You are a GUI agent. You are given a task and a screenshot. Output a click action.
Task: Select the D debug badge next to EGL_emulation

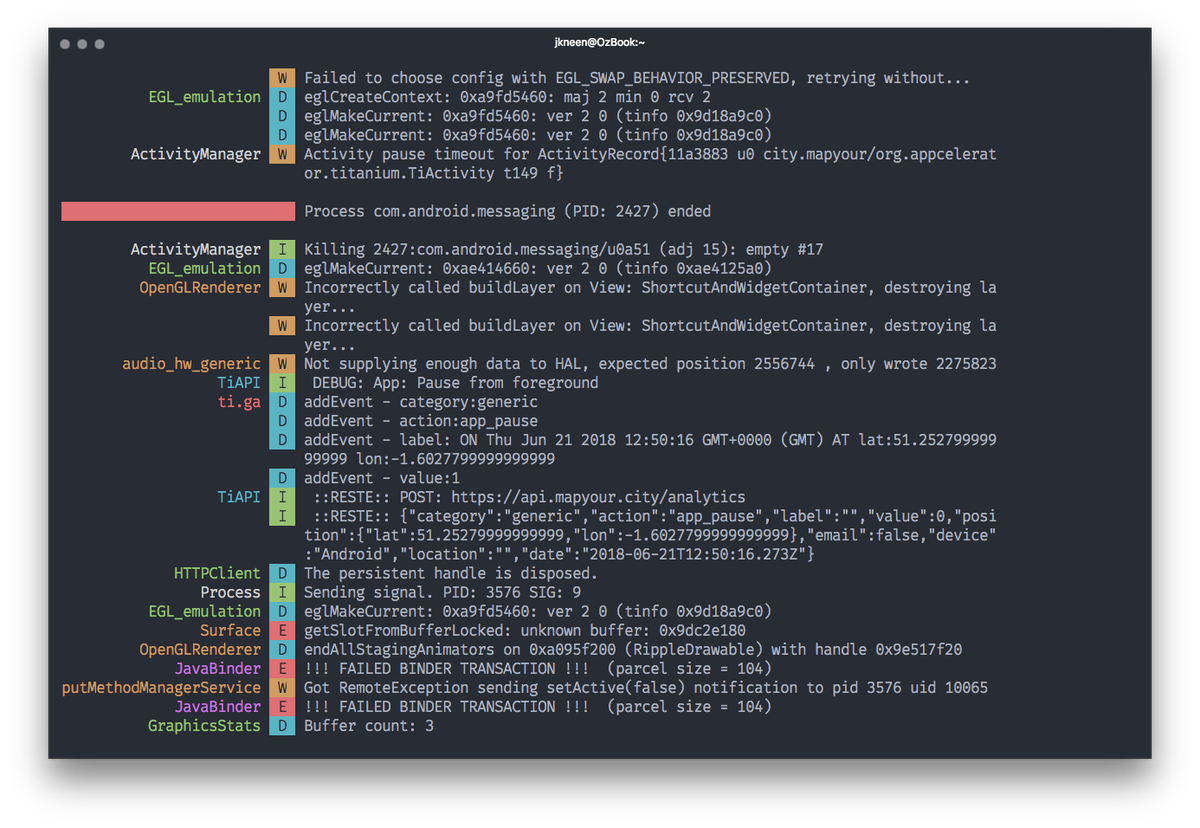tap(281, 97)
